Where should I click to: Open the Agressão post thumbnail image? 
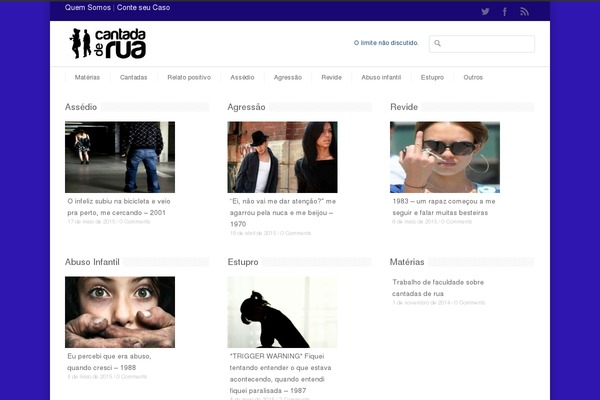click(282, 157)
